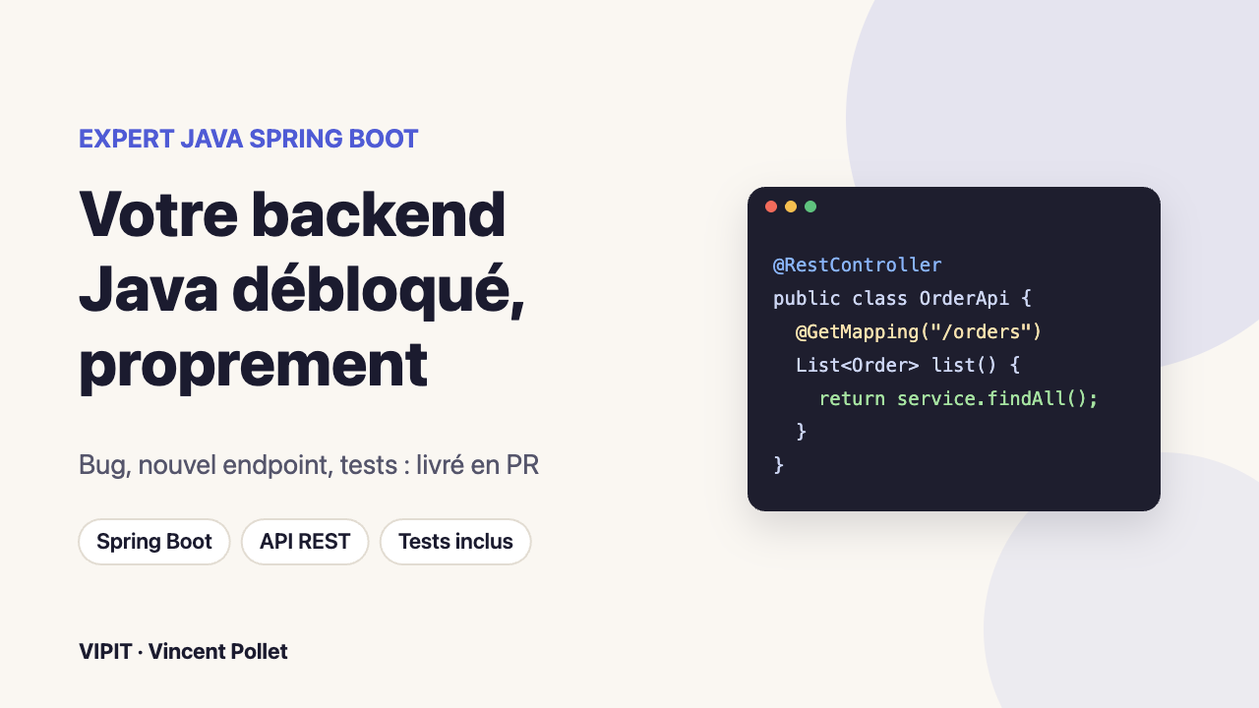Click the @GetMapping("/orders") line
Viewport: 1259px width, 708px height.
[x=919, y=331]
